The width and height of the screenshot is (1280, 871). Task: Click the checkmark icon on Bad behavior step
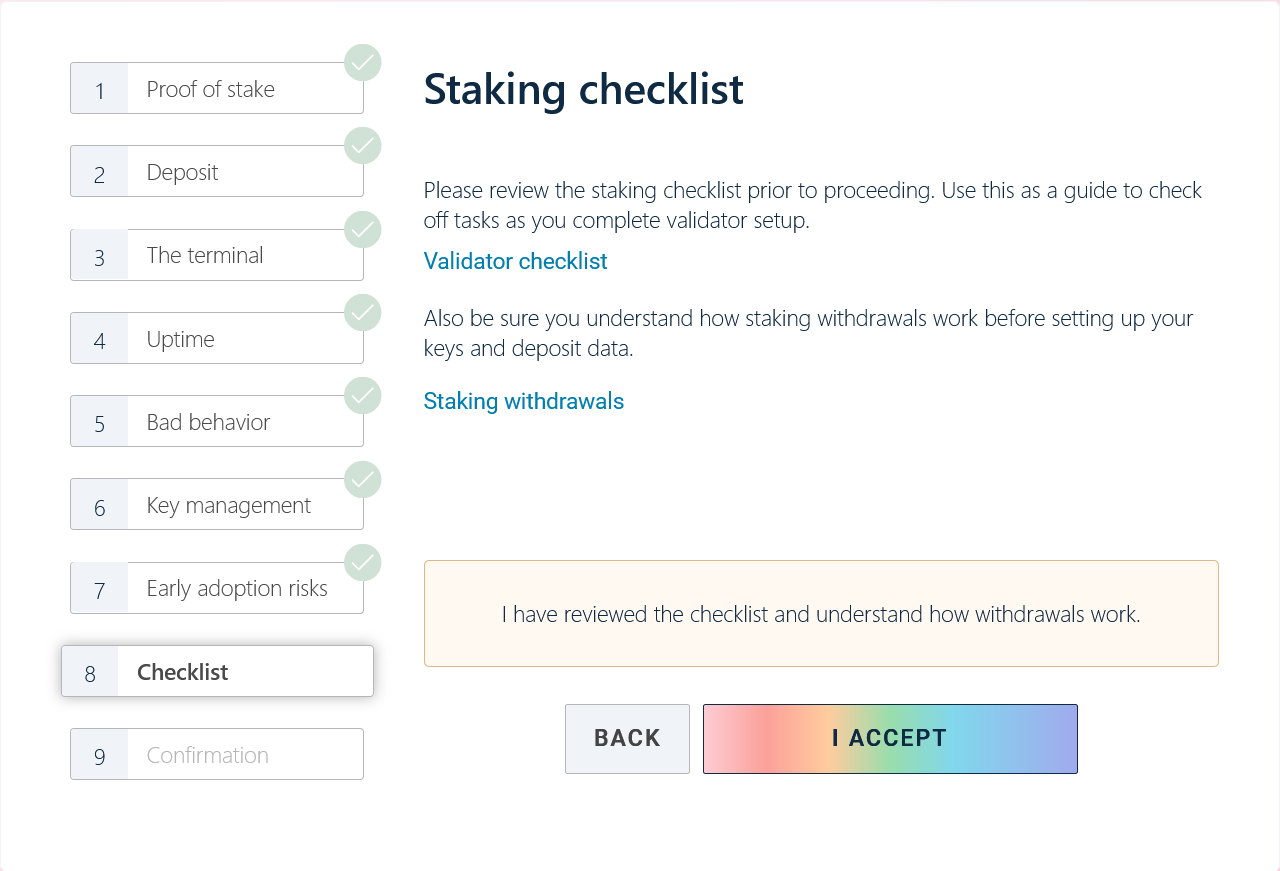(x=363, y=396)
